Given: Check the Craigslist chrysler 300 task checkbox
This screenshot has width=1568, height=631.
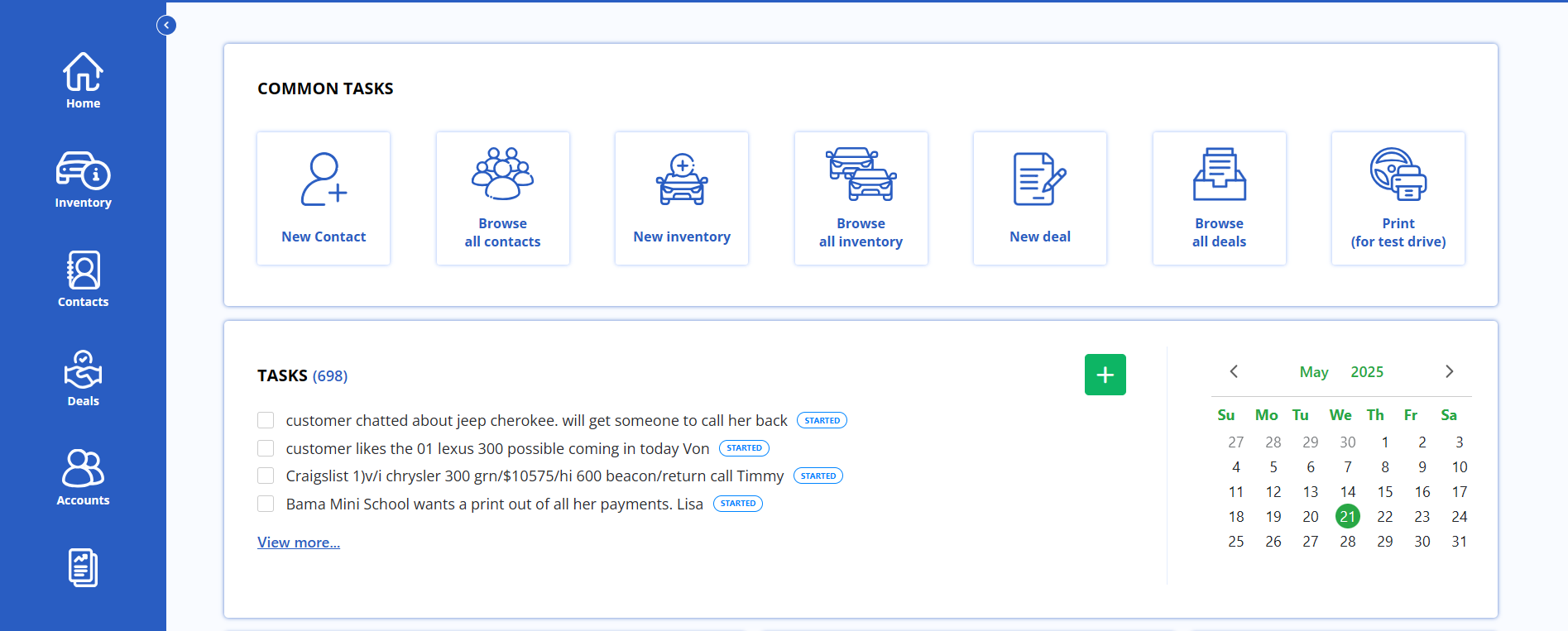Looking at the screenshot, I should [x=266, y=476].
